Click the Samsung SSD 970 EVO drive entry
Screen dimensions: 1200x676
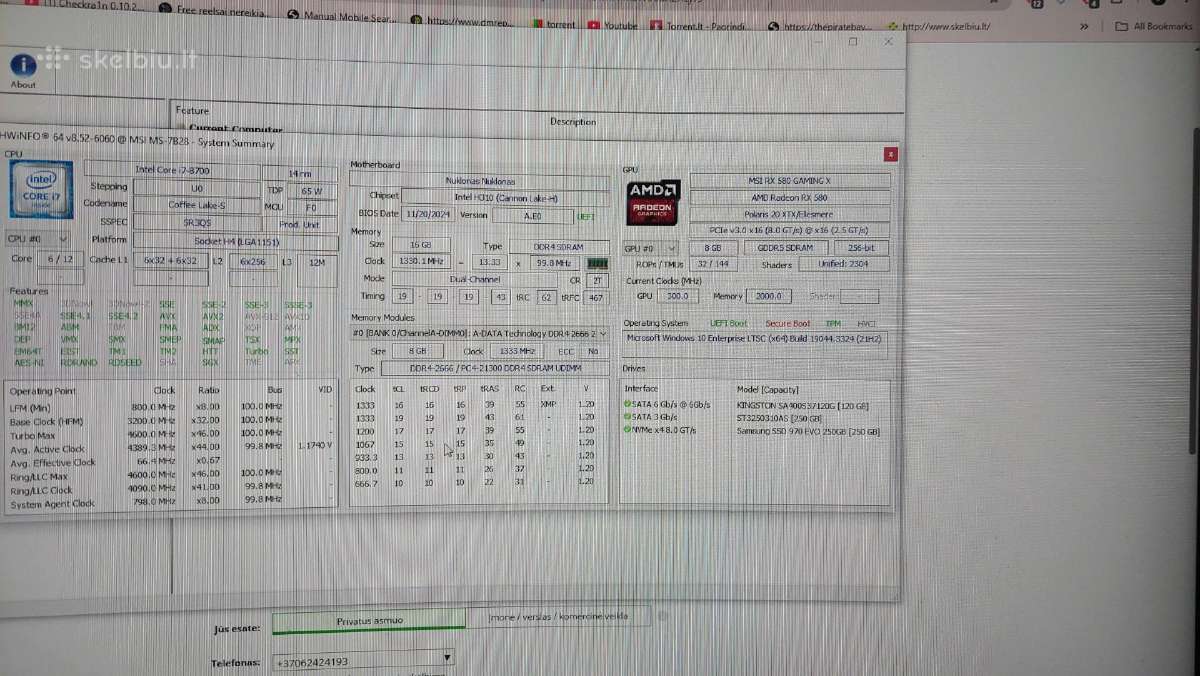tap(808, 432)
